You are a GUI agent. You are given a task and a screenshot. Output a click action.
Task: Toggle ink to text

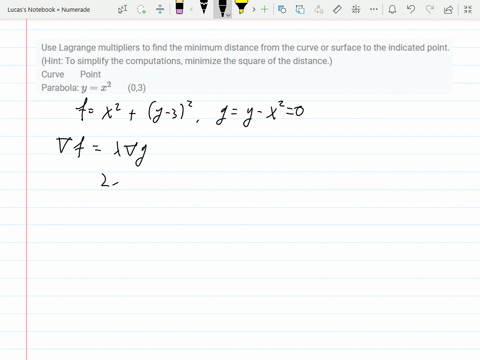[x=319, y=10]
